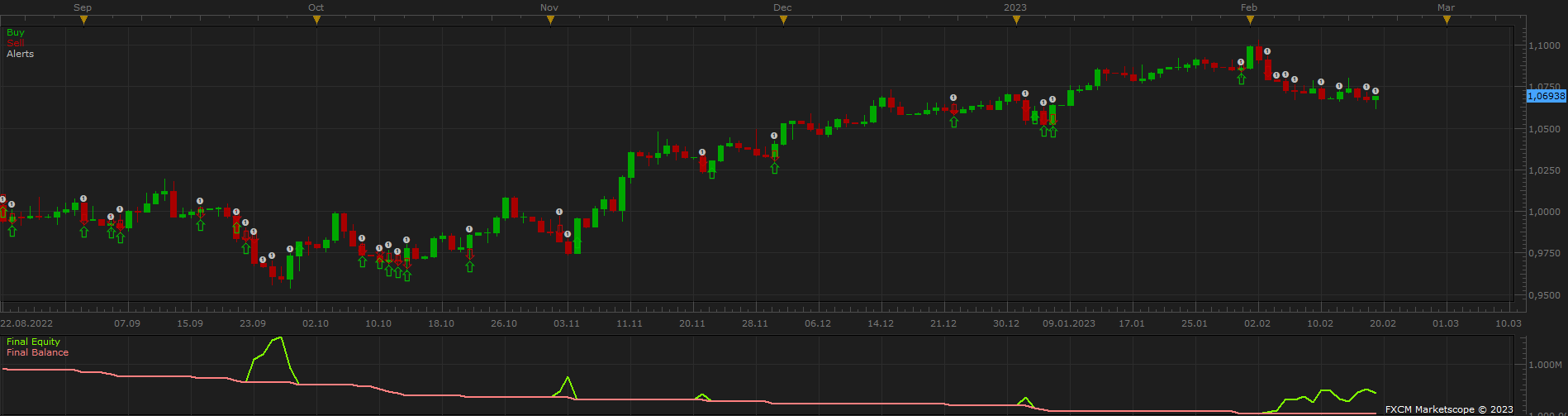Click the 20.02 date label
This screenshot has height=416, width=1568.
coord(1383,323)
